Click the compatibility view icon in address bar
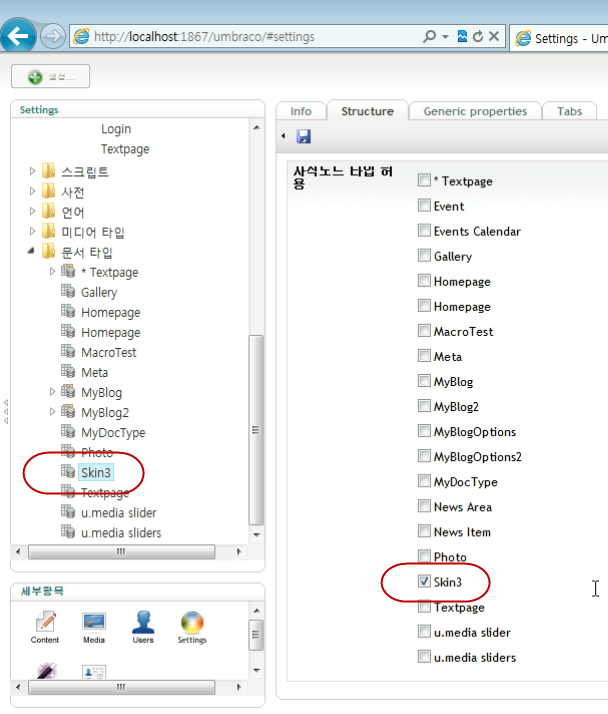Viewport: 608px width, 714px height. [462, 36]
